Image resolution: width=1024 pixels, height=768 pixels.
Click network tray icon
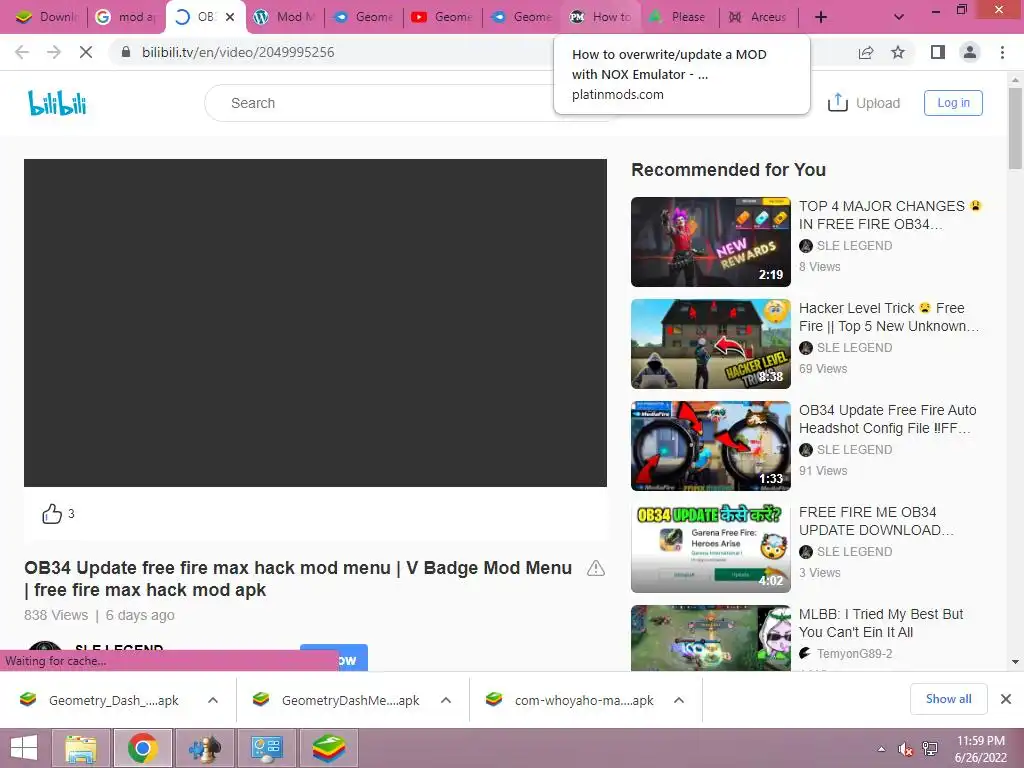(930, 749)
